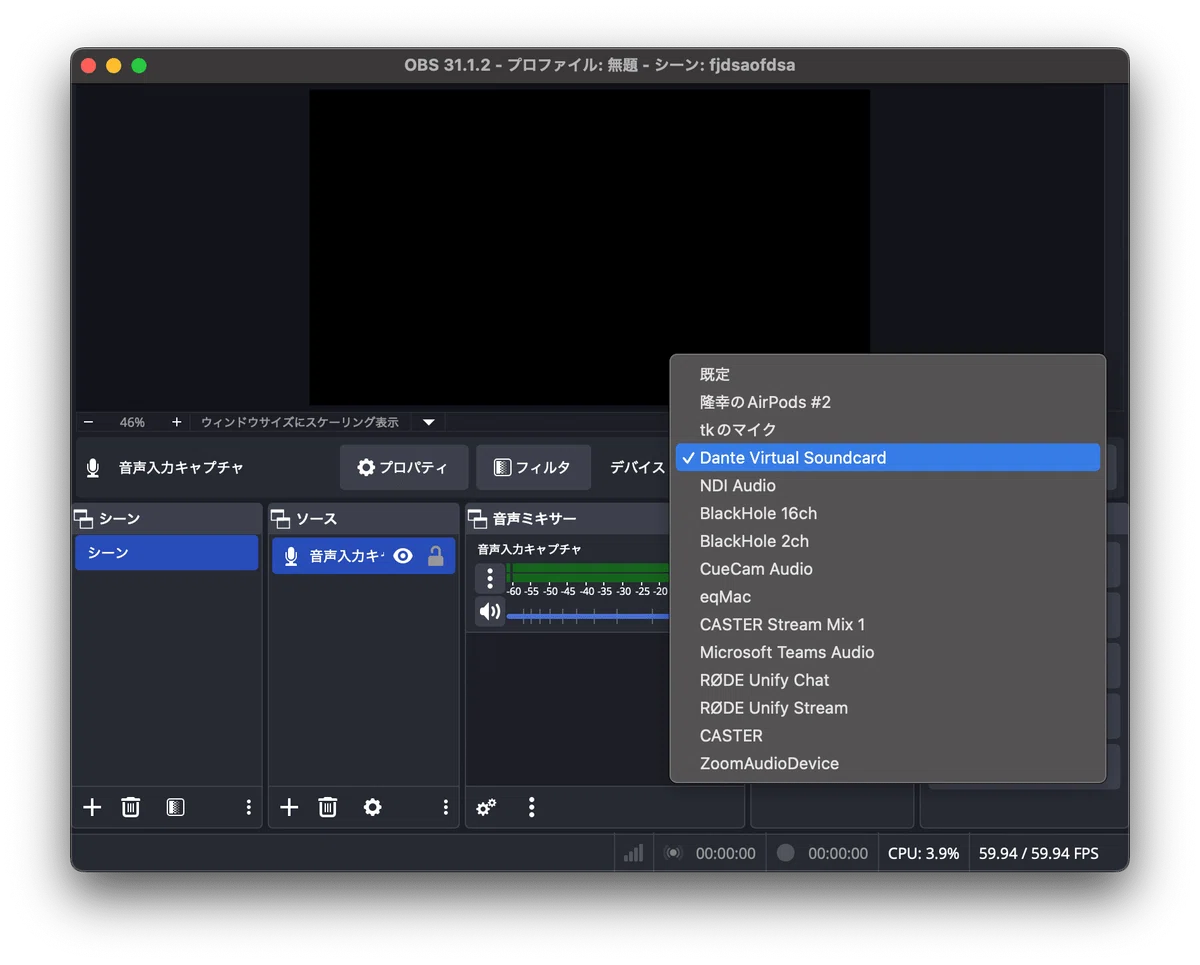Delete the selected scene
Viewport: 1200px width, 965px height.
pyautogui.click(x=130, y=807)
